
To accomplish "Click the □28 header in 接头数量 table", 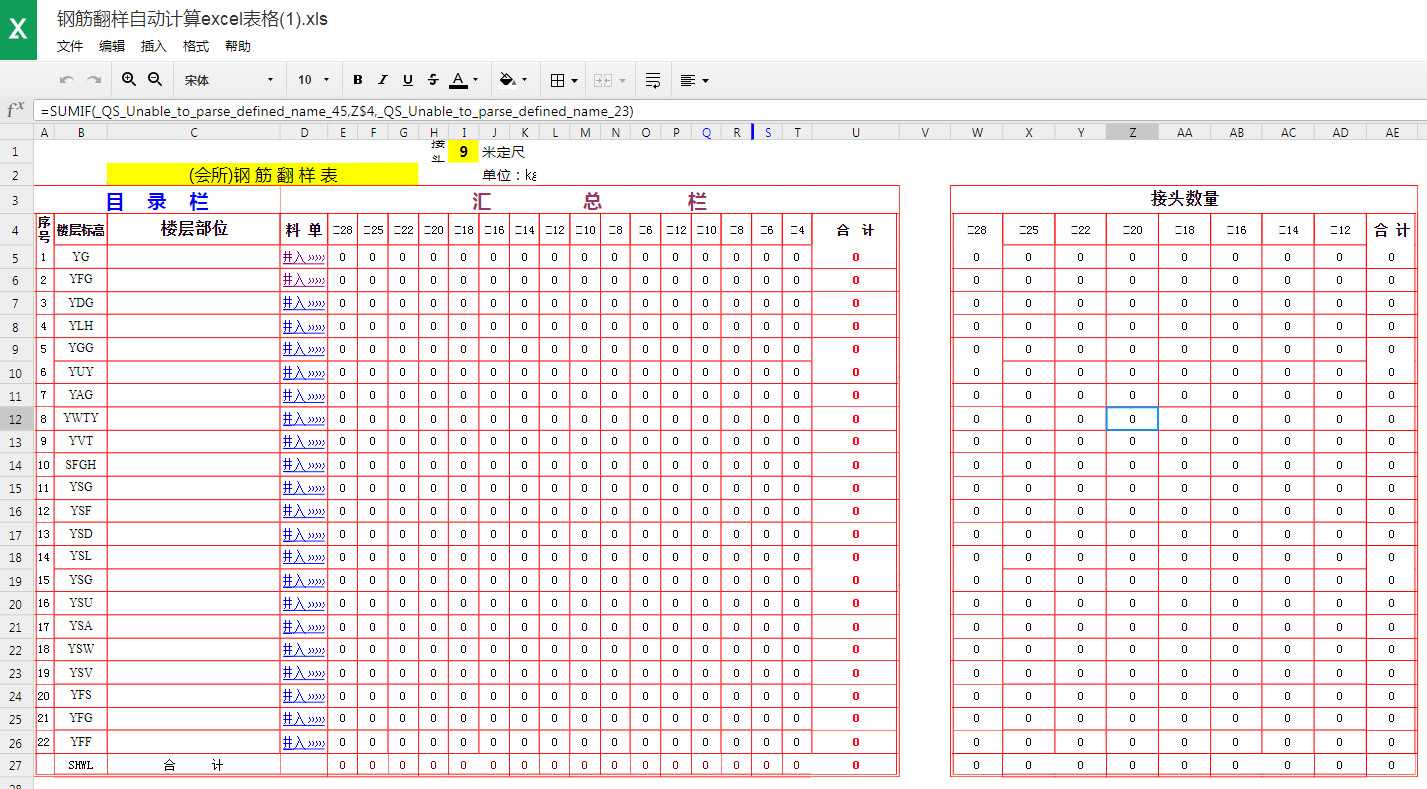I will (x=977, y=230).
